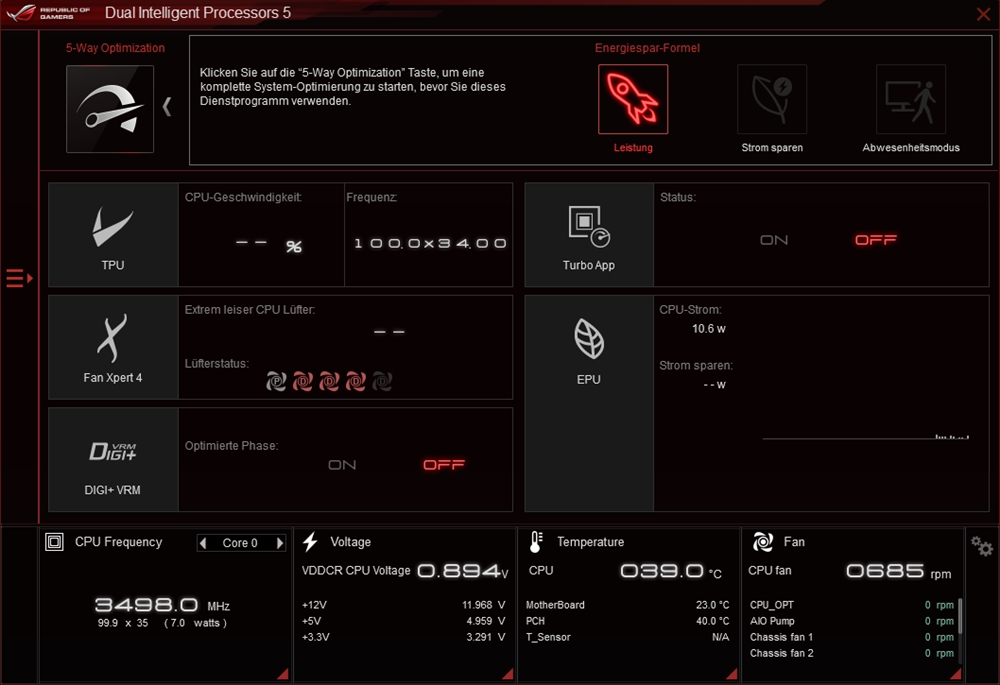
Task: Start the 5-Way Optimization speedometer icon
Action: pos(110,108)
